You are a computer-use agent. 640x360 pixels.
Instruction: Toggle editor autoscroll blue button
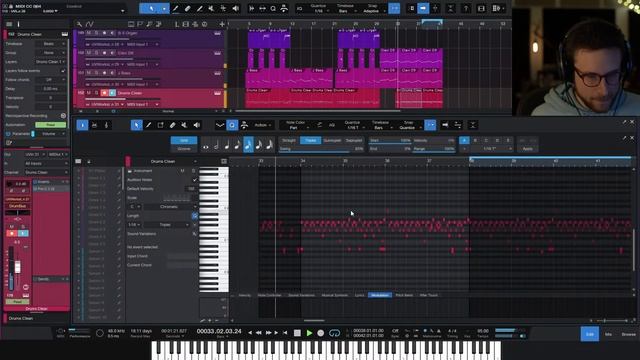[x=430, y=125]
